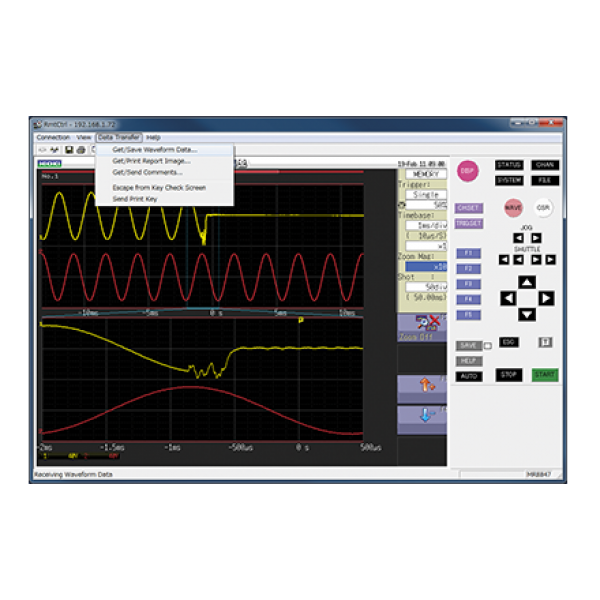This screenshot has height=600, width=600.
Task: Click the JOG left arrow
Action: click(x=519, y=237)
